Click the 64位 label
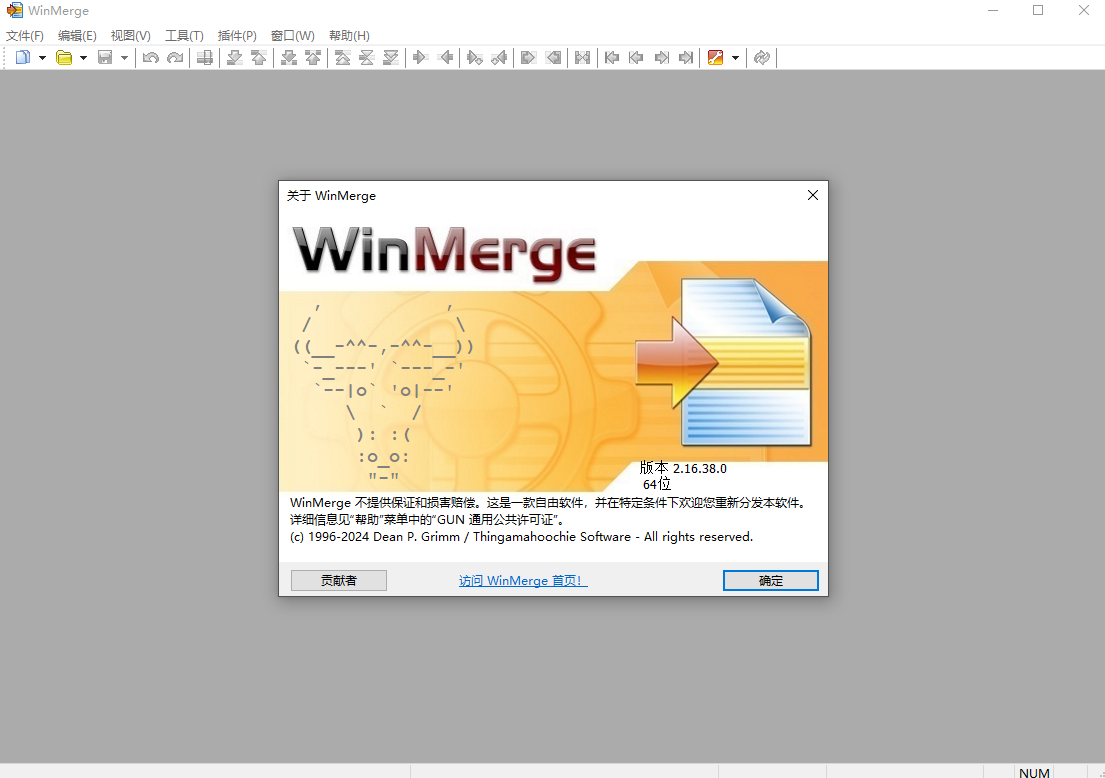The width and height of the screenshot is (1105, 778). click(656, 484)
